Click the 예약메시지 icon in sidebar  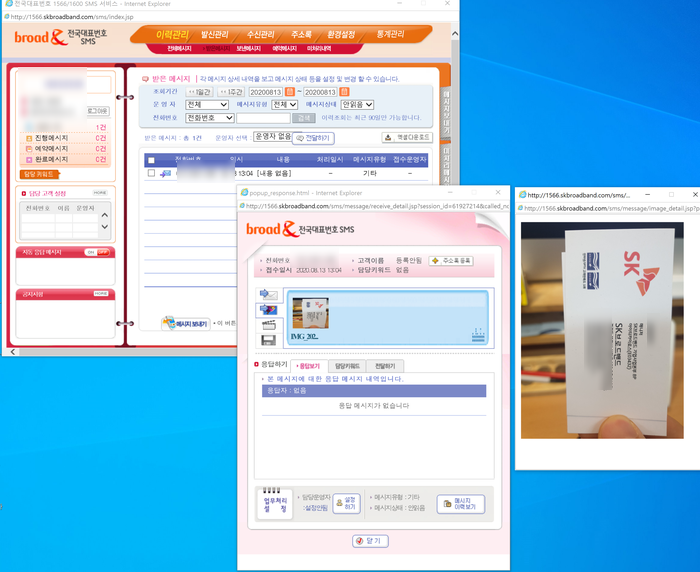29,149
